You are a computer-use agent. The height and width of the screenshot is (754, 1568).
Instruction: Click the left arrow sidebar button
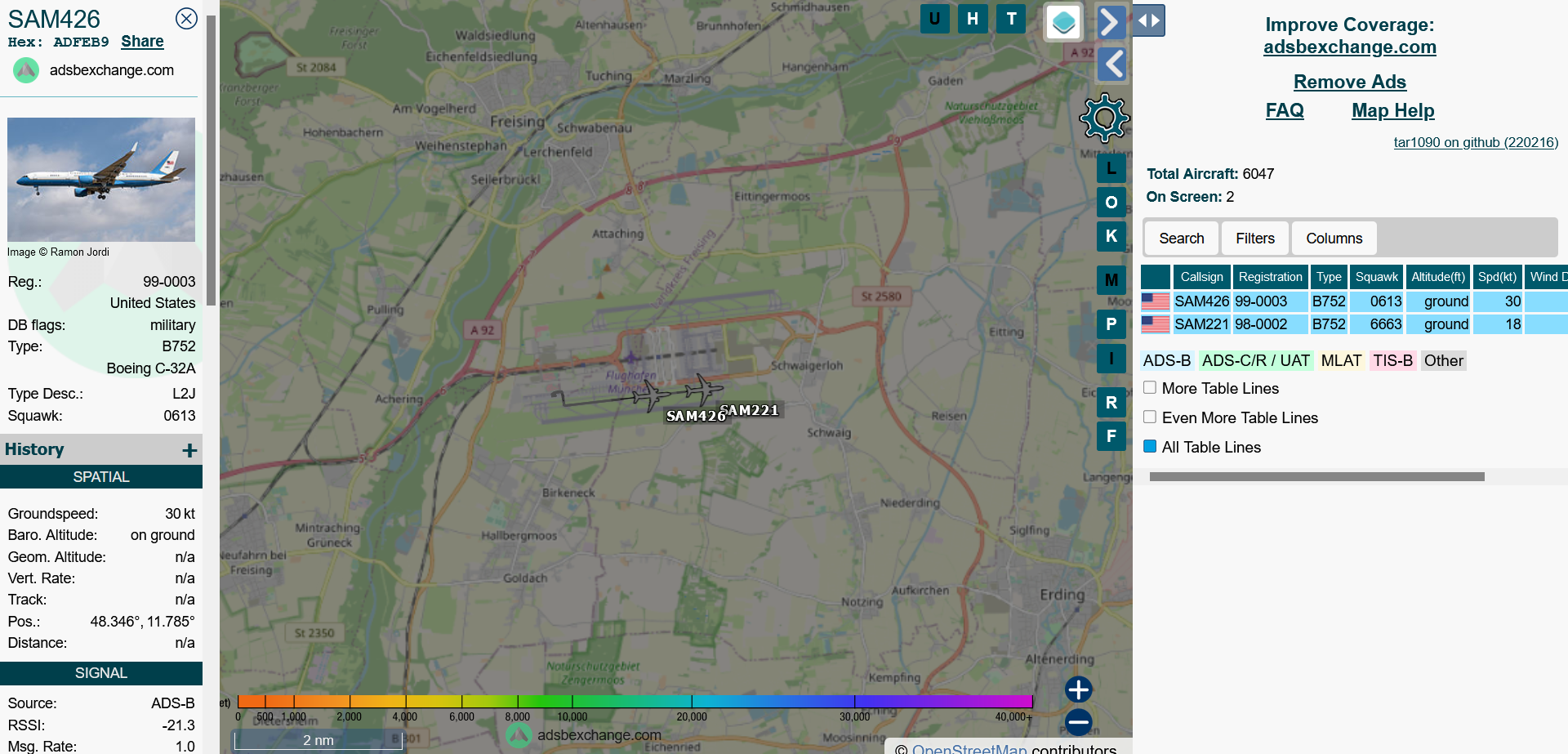tap(1111, 65)
